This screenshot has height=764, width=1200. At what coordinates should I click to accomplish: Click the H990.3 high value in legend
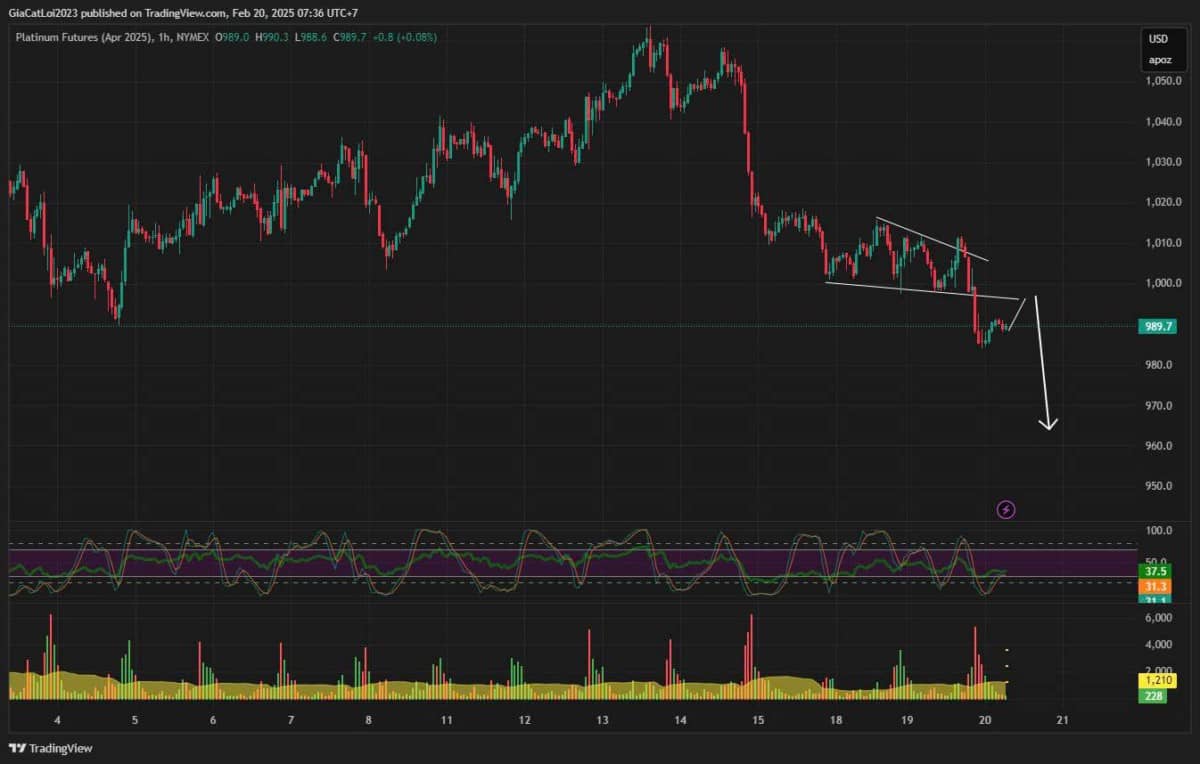coord(271,37)
